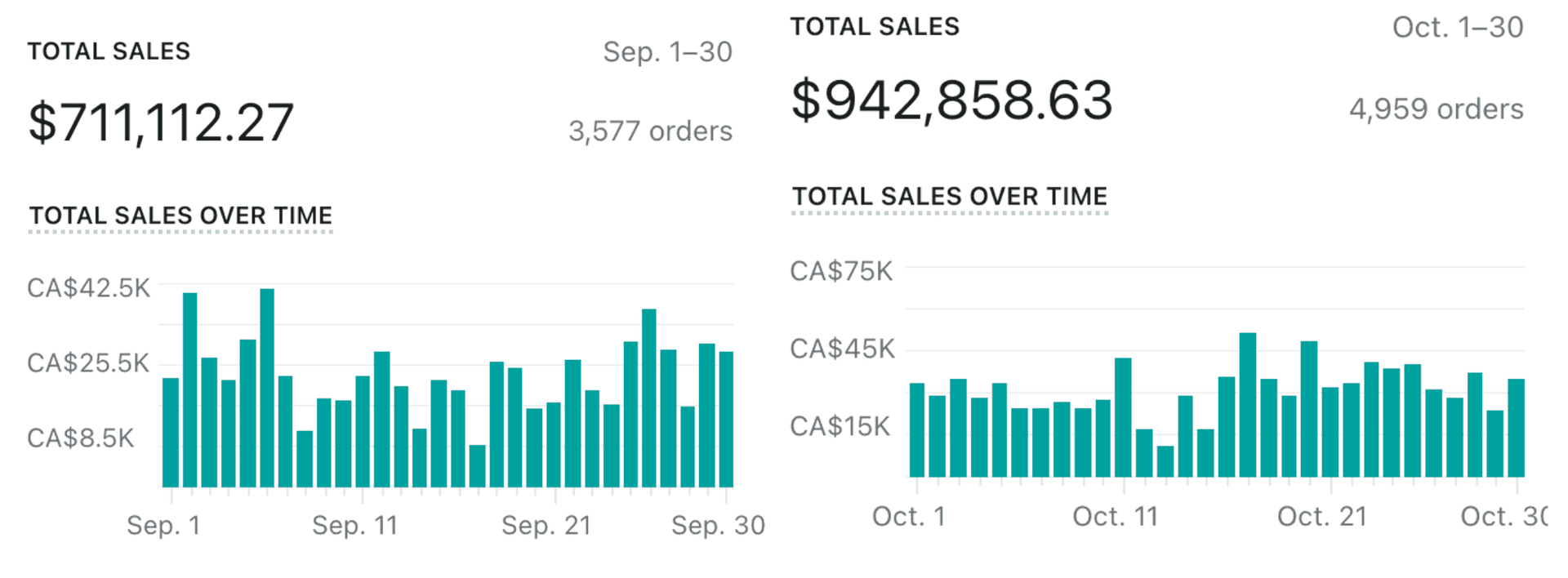Click the September TOTAL SALES OVER TIME link
Image resolution: width=1568 pixels, height=578 pixels.
coord(180,216)
